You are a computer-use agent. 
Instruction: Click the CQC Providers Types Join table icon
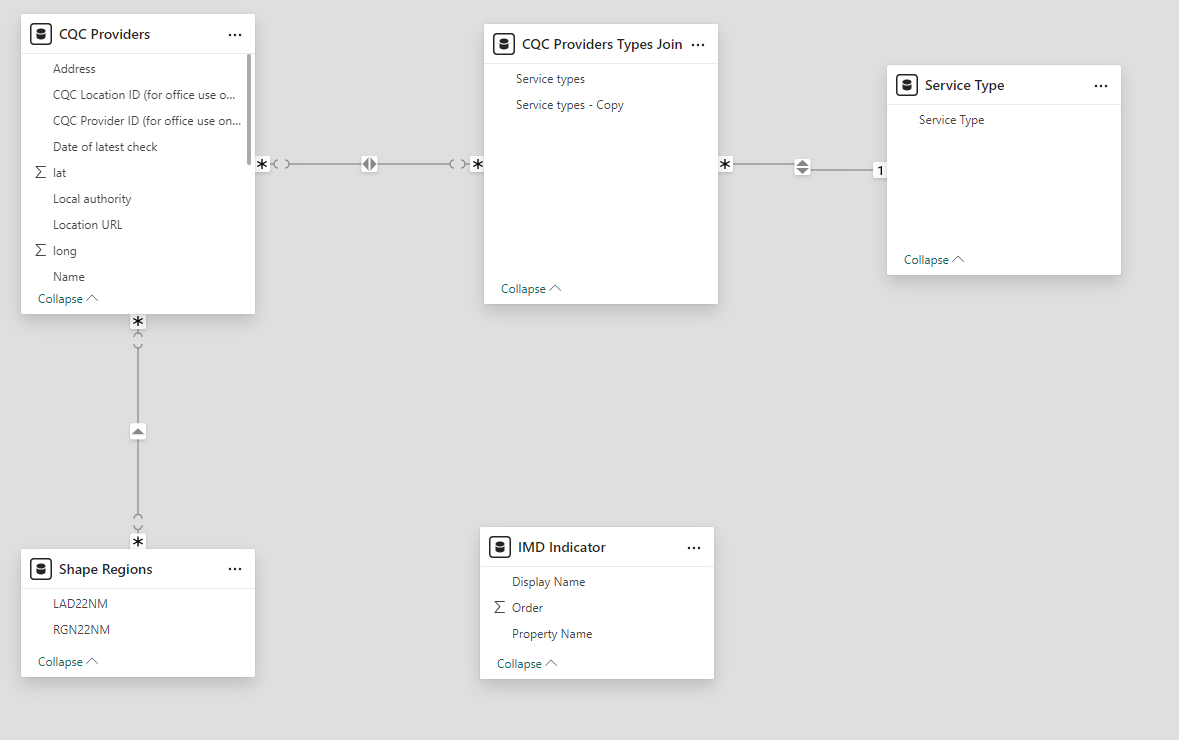[504, 44]
